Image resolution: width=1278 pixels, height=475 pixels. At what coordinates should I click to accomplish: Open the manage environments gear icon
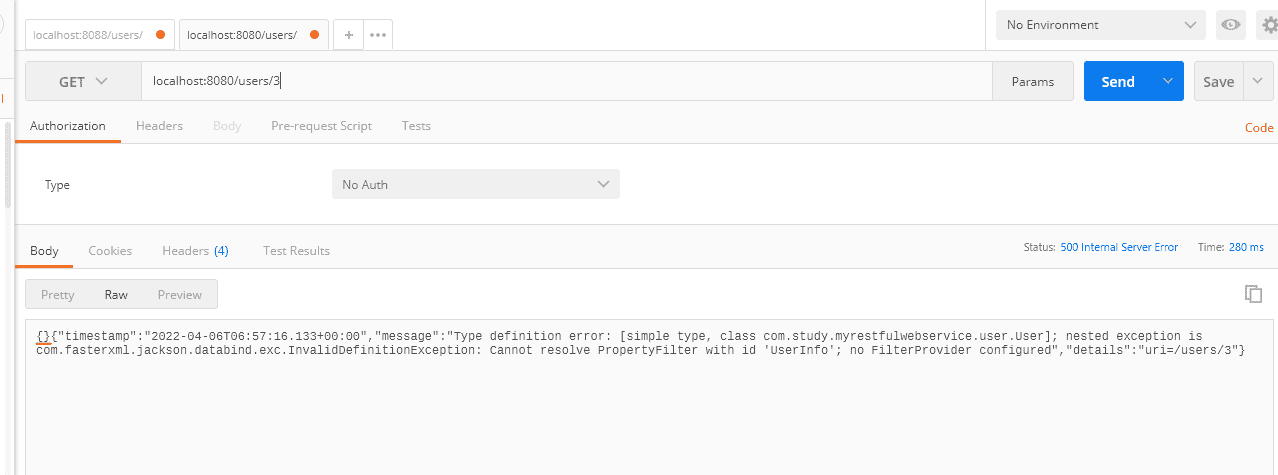pyautogui.click(x=1269, y=25)
